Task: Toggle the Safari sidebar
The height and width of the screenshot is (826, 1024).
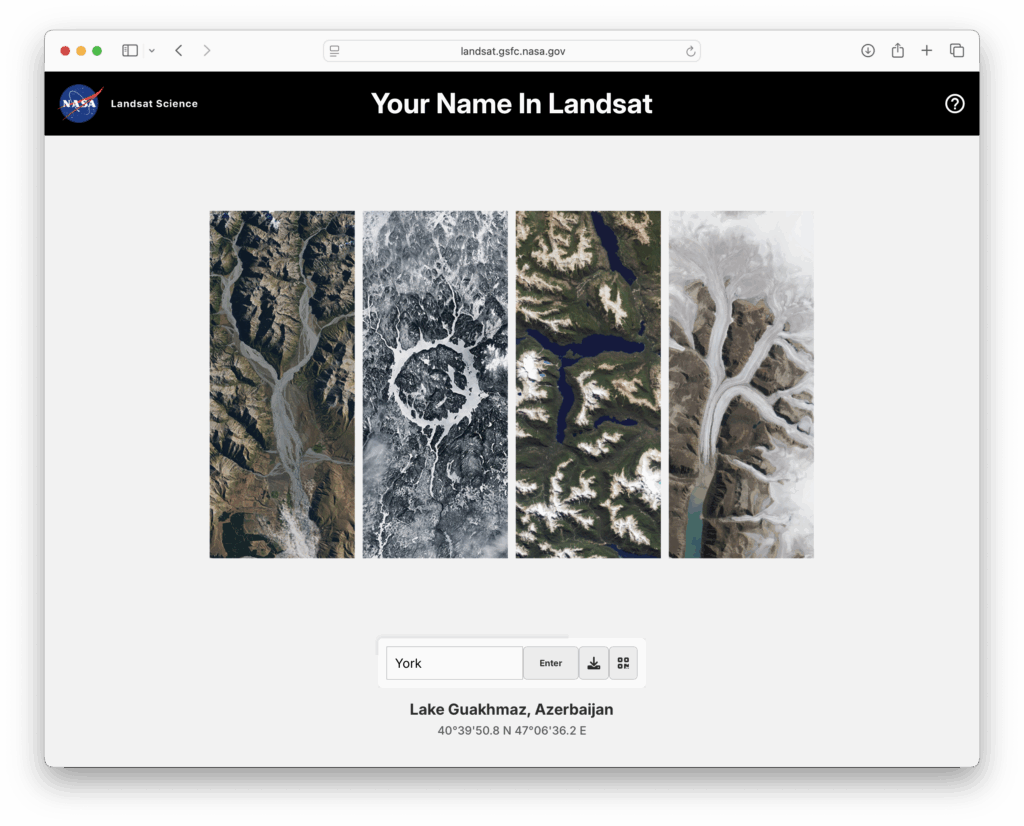Action: (130, 50)
